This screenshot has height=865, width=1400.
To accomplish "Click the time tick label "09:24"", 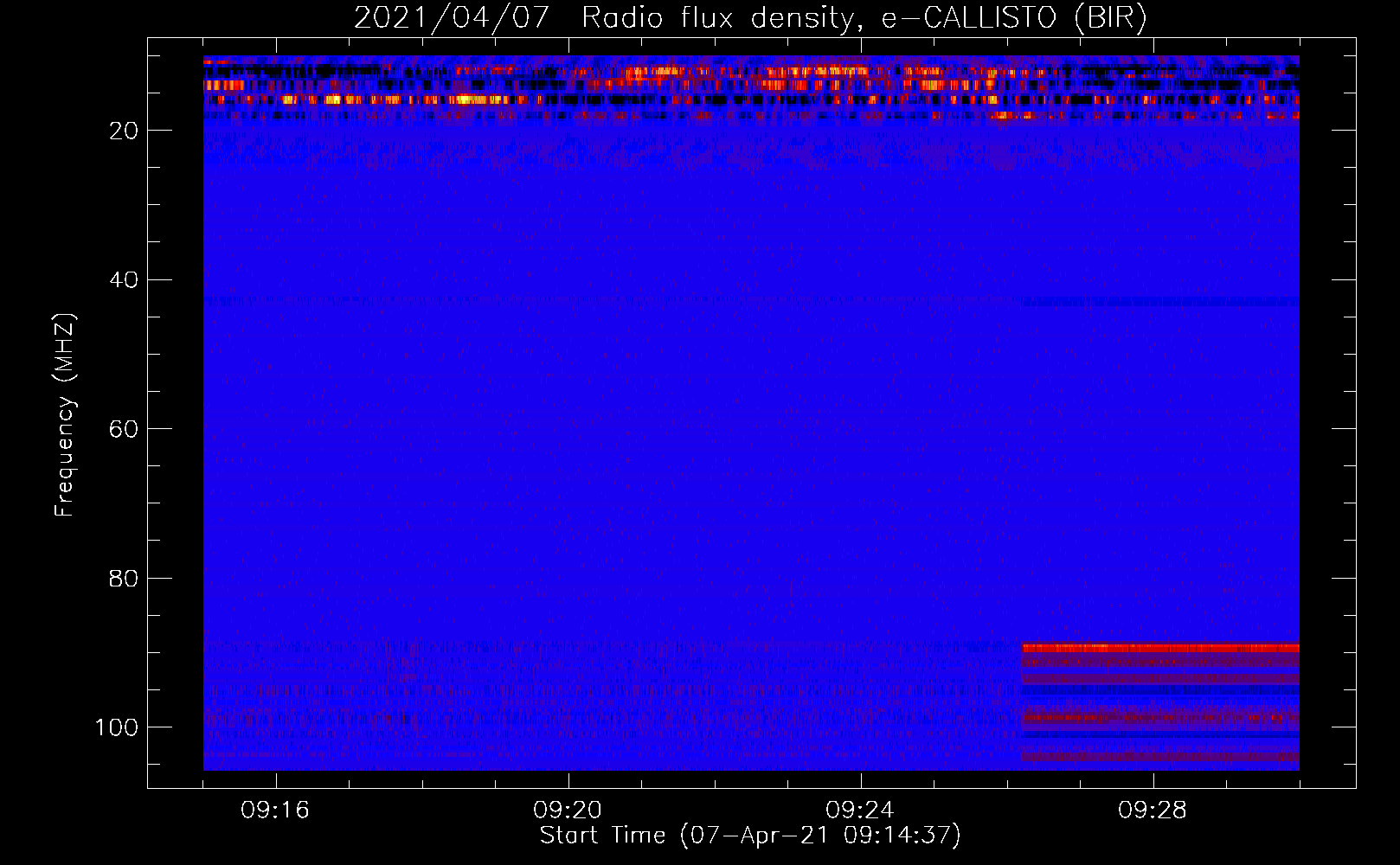I will click(x=860, y=811).
